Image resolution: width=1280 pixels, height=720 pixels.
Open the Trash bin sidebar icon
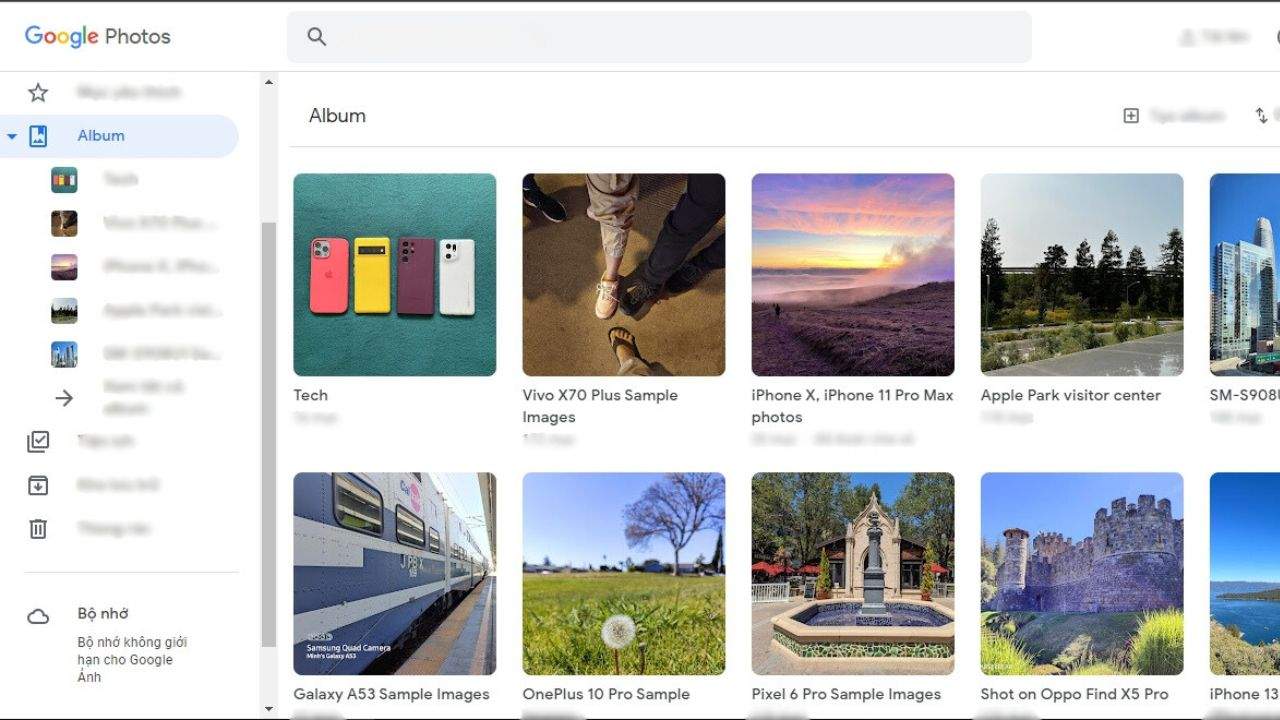(x=38, y=529)
